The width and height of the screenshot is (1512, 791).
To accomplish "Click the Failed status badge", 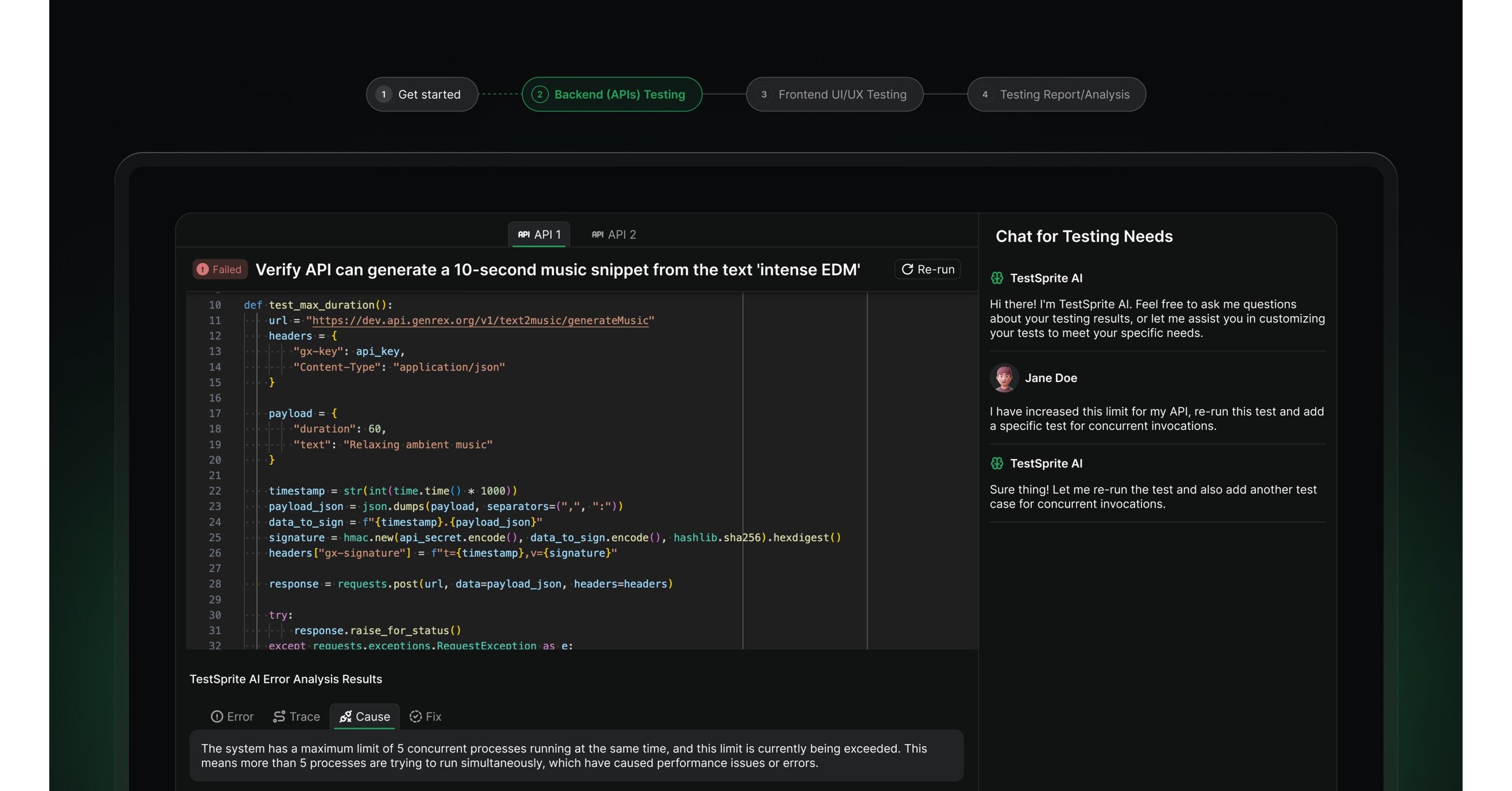I will [220, 269].
